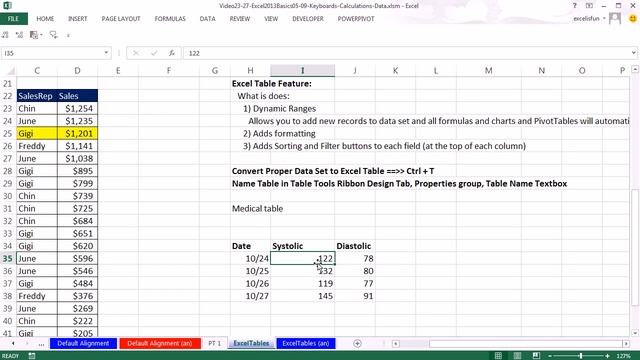
Task: Open the FORMULAS ribbon tab
Action: (170, 19)
